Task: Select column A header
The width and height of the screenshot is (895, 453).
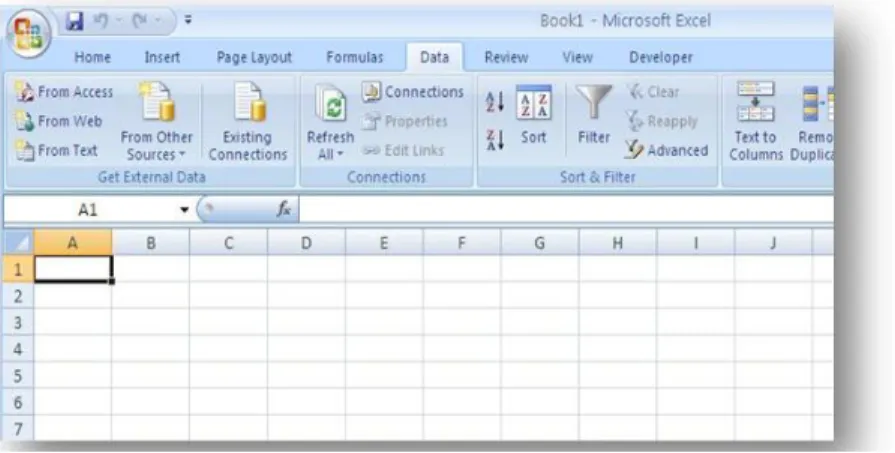Action: click(x=73, y=243)
